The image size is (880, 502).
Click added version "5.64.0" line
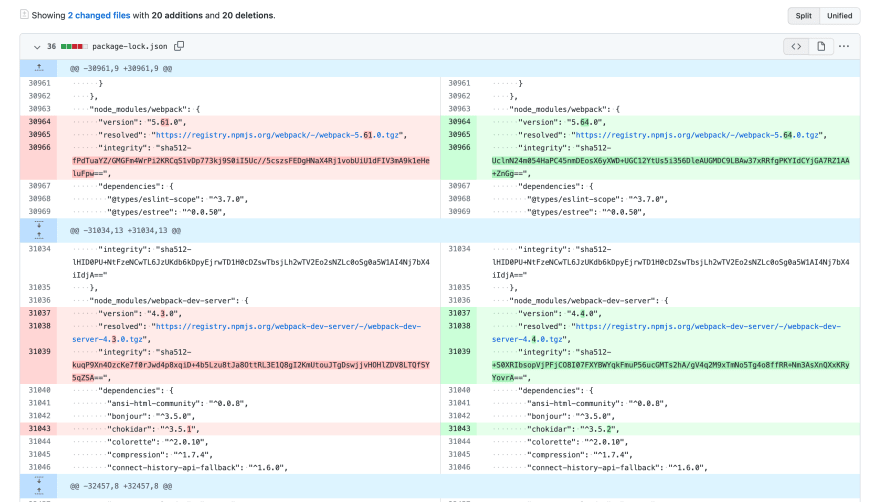[x=668, y=122]
